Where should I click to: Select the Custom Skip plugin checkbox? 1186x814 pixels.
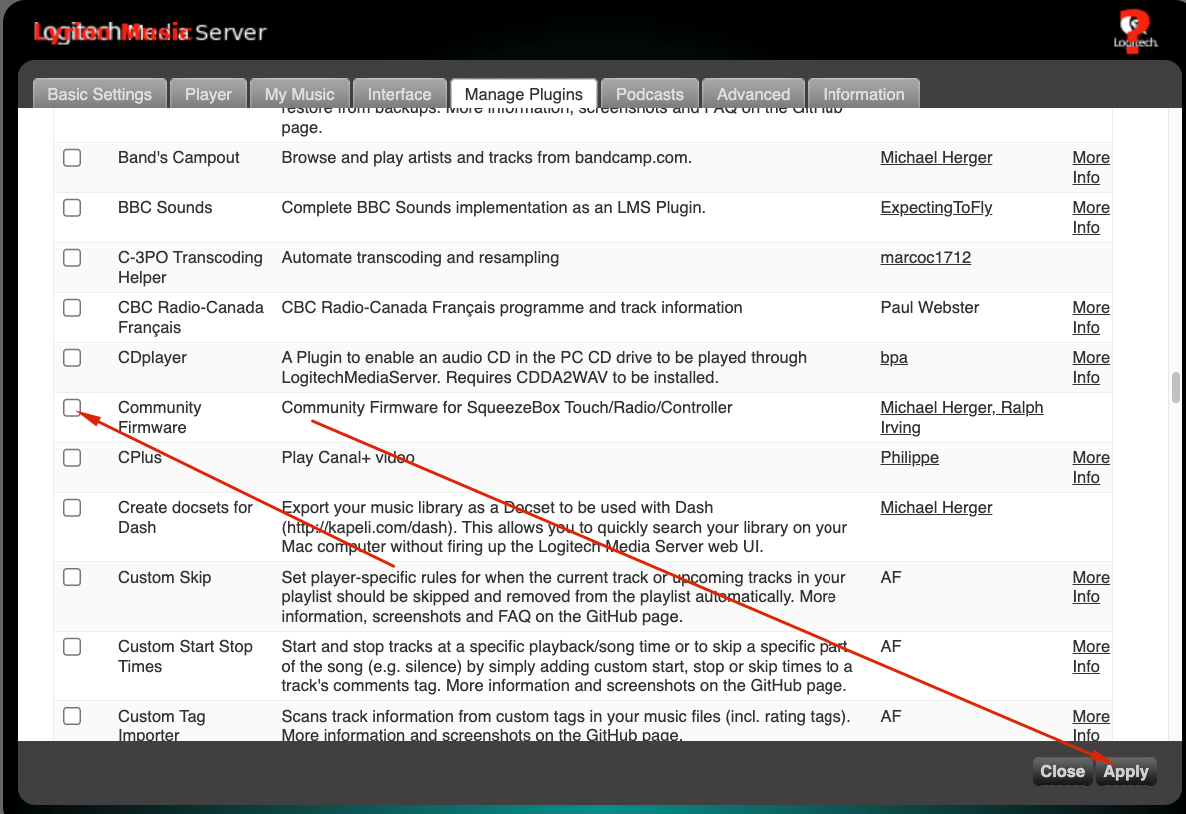(72, 577)
